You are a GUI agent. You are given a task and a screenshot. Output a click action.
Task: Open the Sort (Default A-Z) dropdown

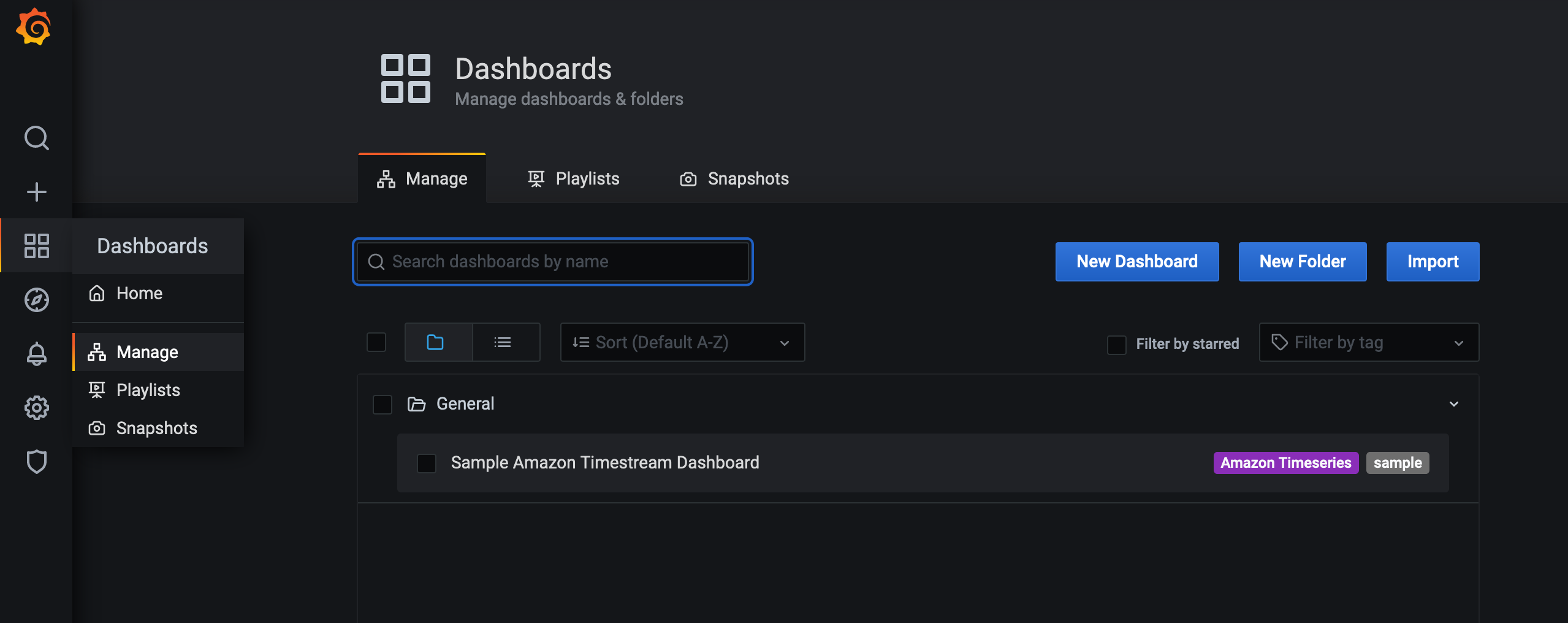pos(682,342)
